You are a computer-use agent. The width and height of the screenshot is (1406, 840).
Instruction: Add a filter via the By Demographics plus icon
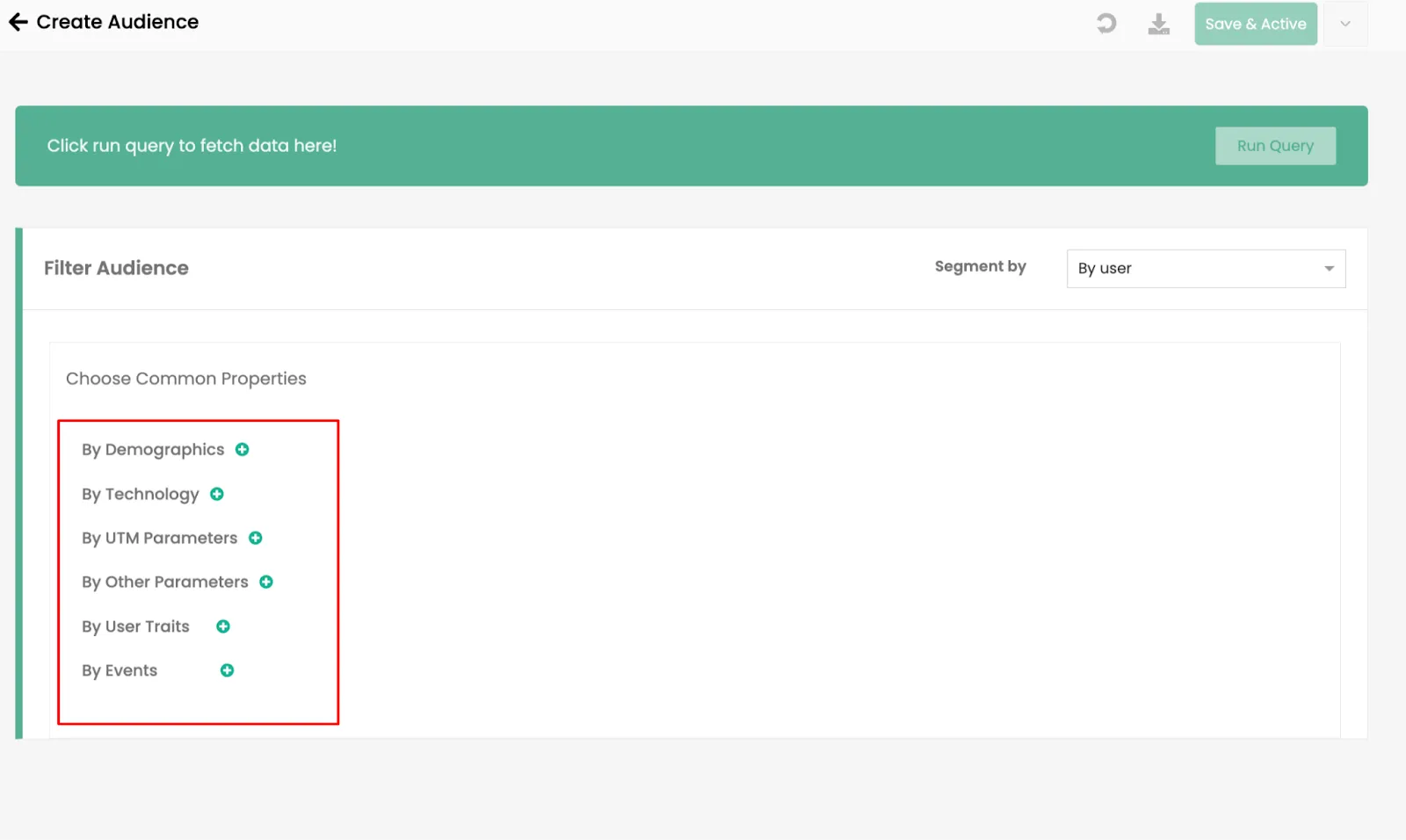click(x=243, y=450)
